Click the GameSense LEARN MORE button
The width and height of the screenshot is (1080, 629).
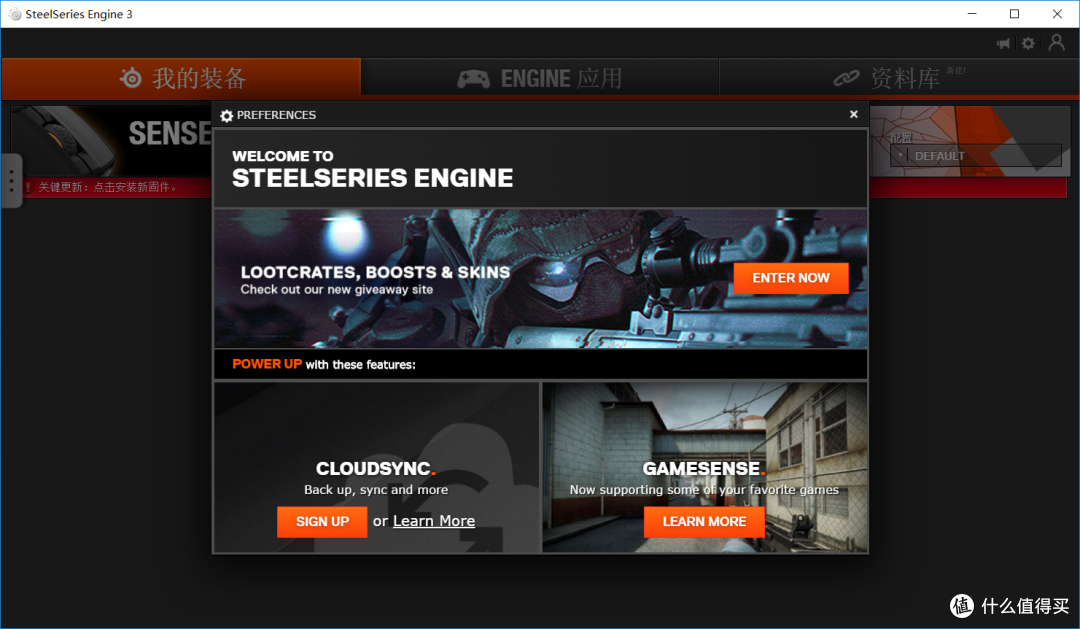704,522
